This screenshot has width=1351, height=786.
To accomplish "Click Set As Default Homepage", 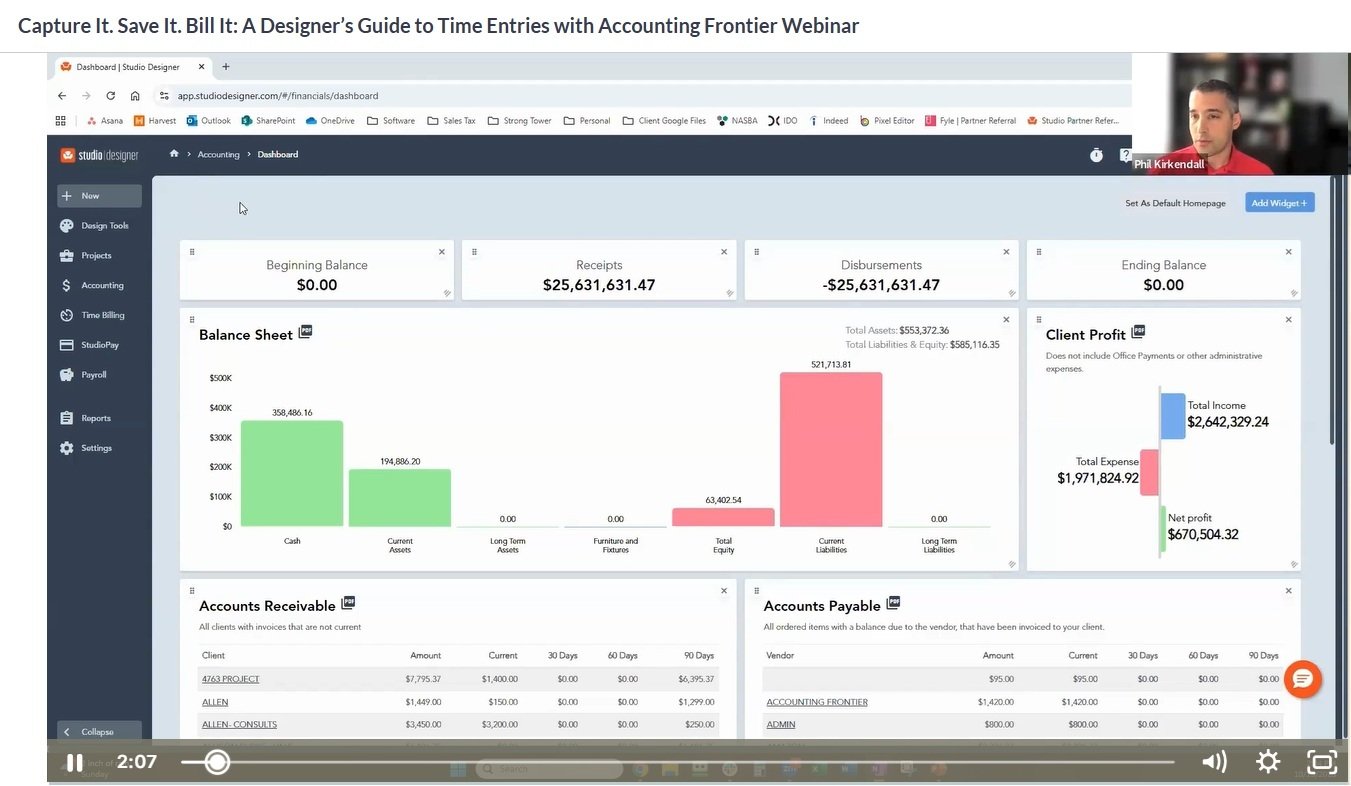I will point(1175,203).
